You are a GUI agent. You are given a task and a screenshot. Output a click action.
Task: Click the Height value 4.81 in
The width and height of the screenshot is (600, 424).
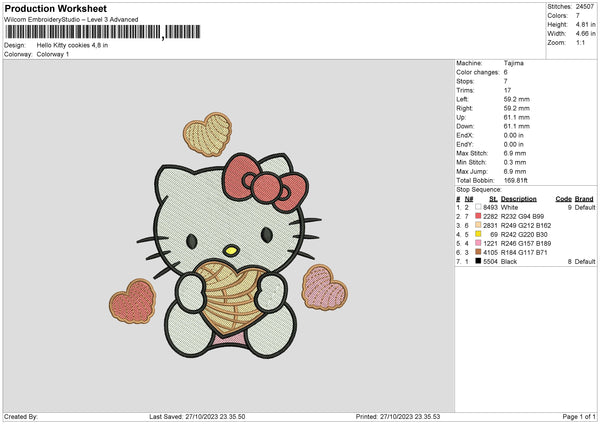coord(585,24)
